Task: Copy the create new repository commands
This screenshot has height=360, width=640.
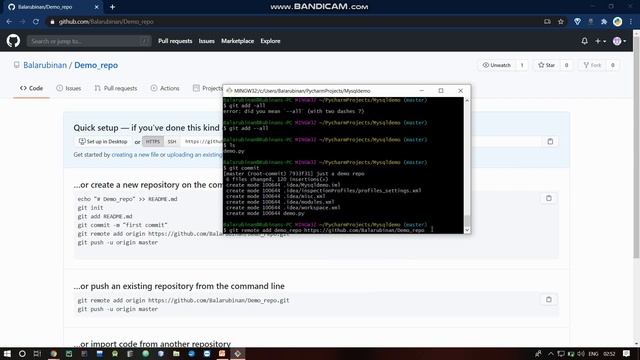Action: (x=549, y=198)
